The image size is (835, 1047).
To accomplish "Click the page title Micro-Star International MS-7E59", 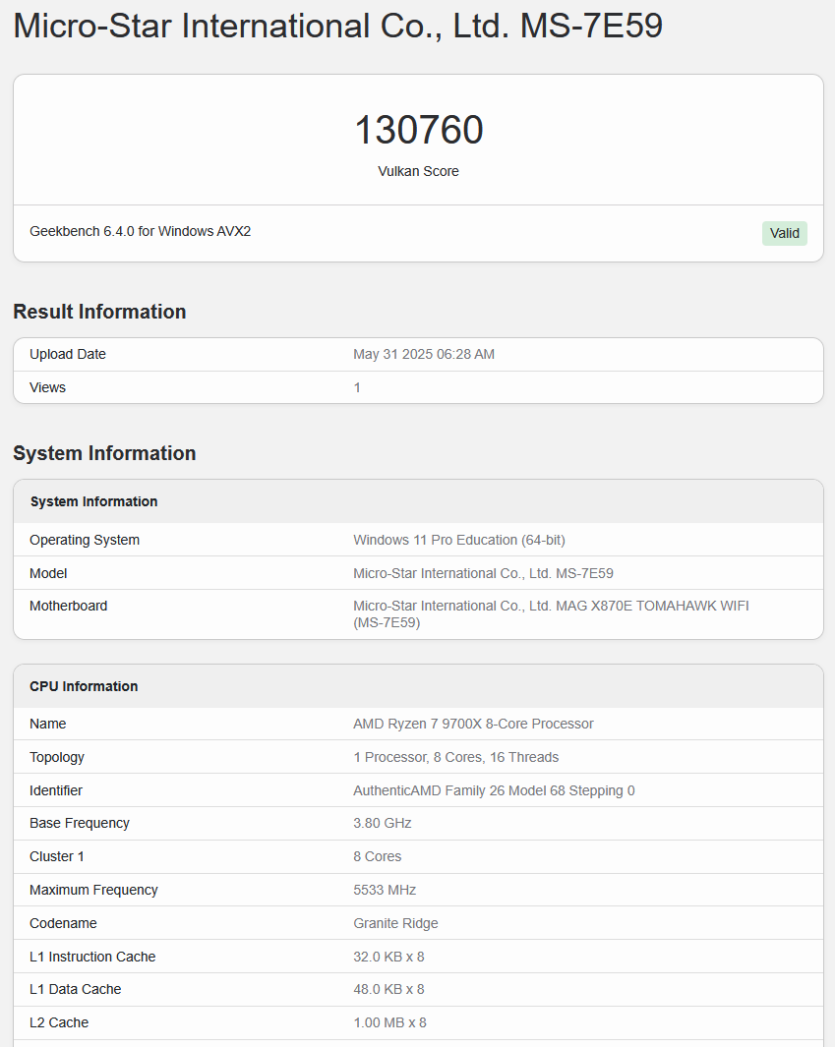I will click(338, 25).
